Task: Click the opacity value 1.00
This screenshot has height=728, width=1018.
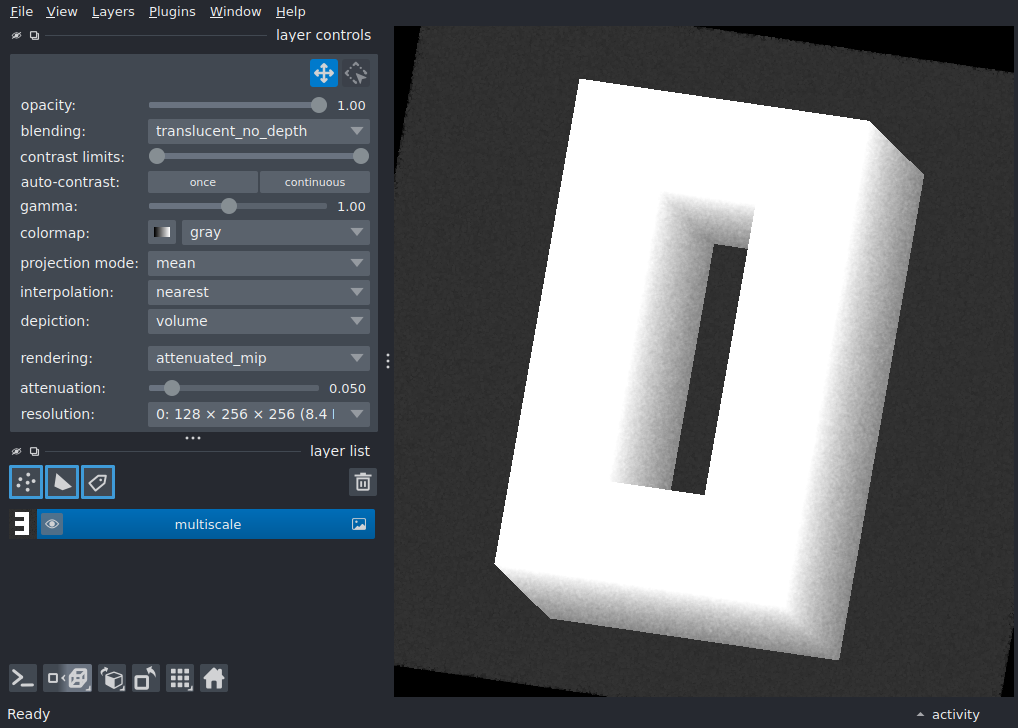Action: [x=351, y=106]
